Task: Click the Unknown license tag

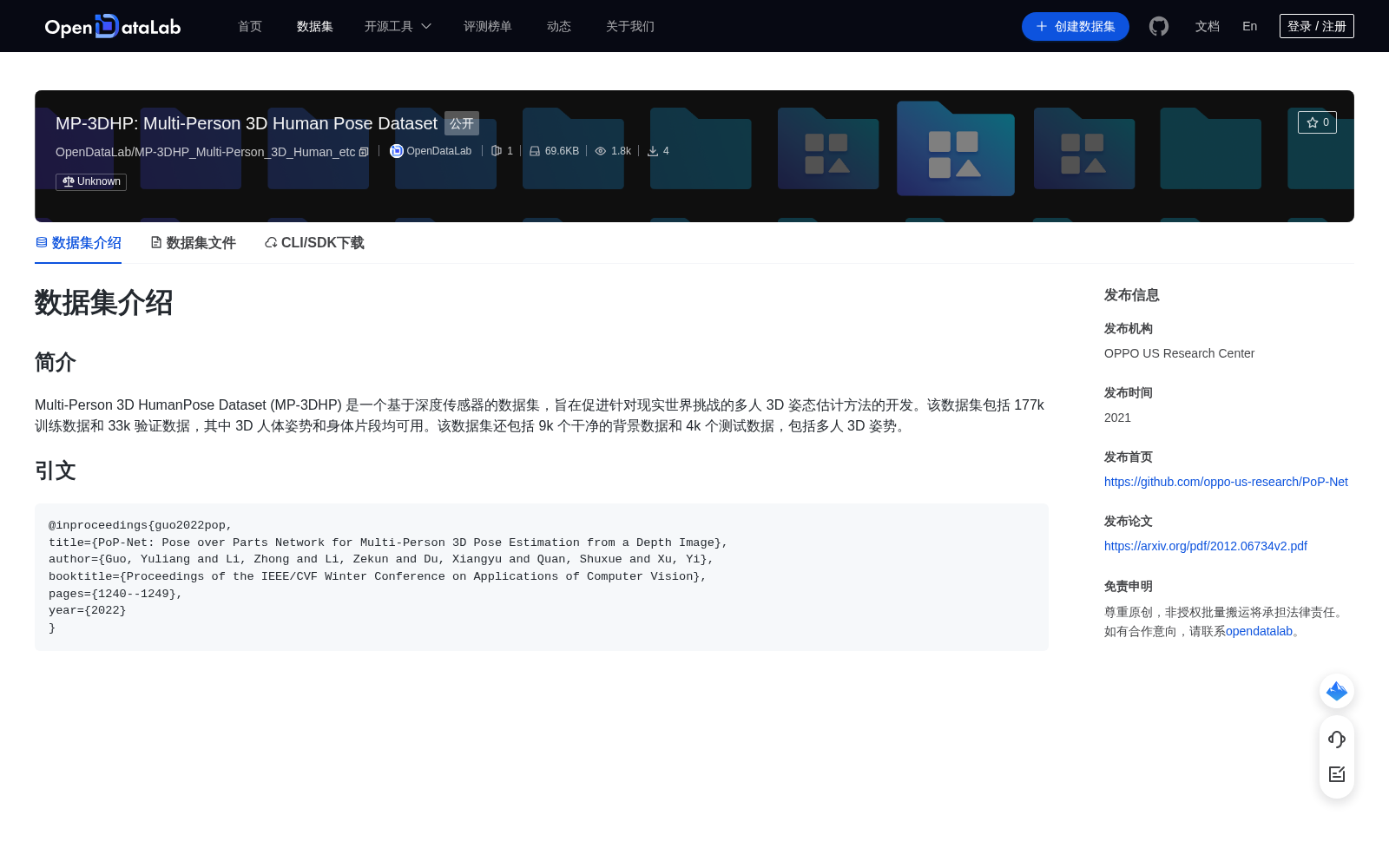Action: (91, 181)
